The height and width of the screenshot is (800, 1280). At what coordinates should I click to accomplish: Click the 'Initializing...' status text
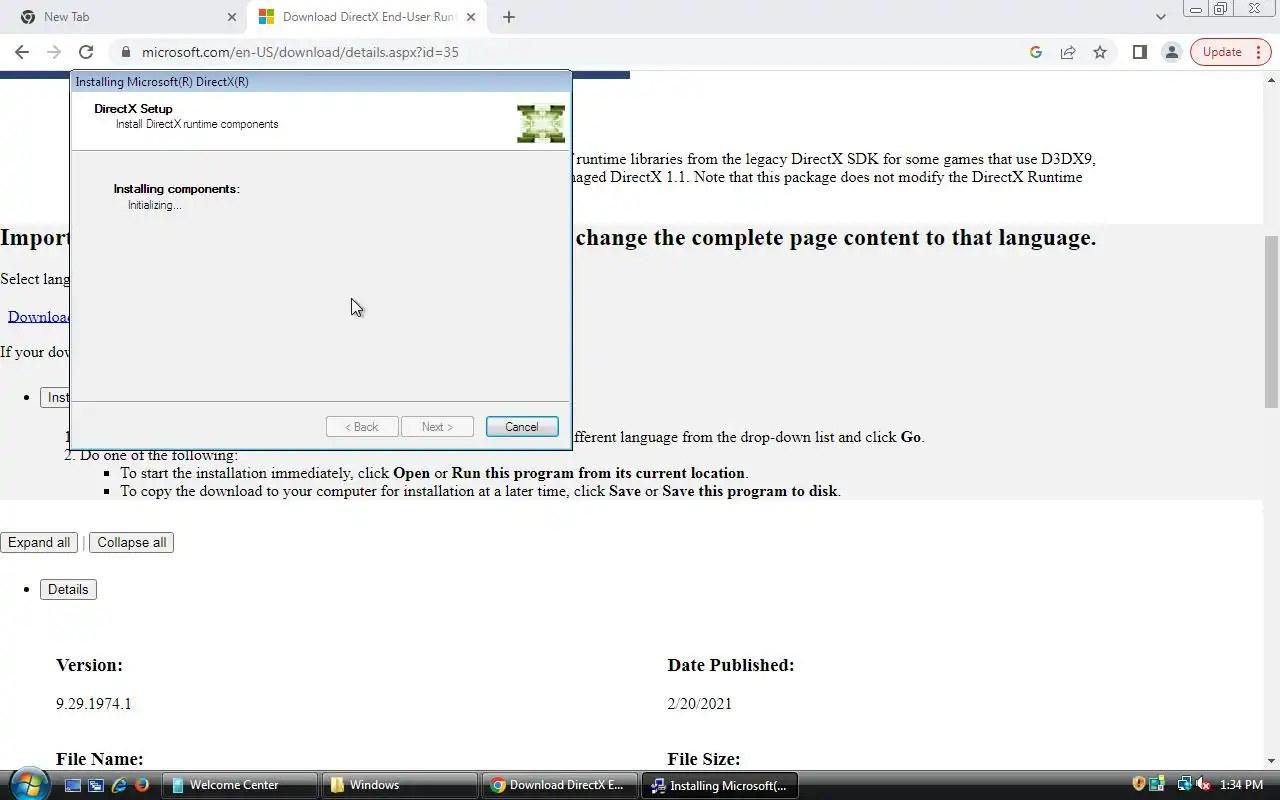click(155, 205)
